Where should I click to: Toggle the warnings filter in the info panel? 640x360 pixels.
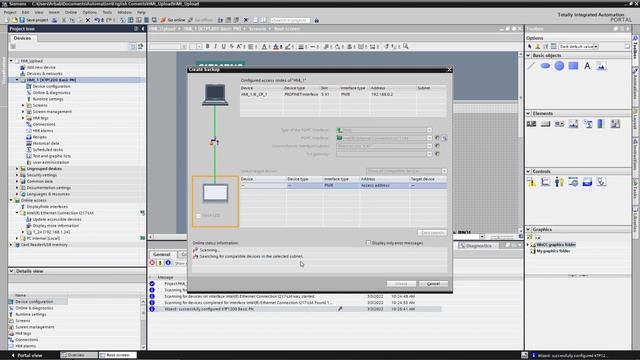click(x=160, y=263)
